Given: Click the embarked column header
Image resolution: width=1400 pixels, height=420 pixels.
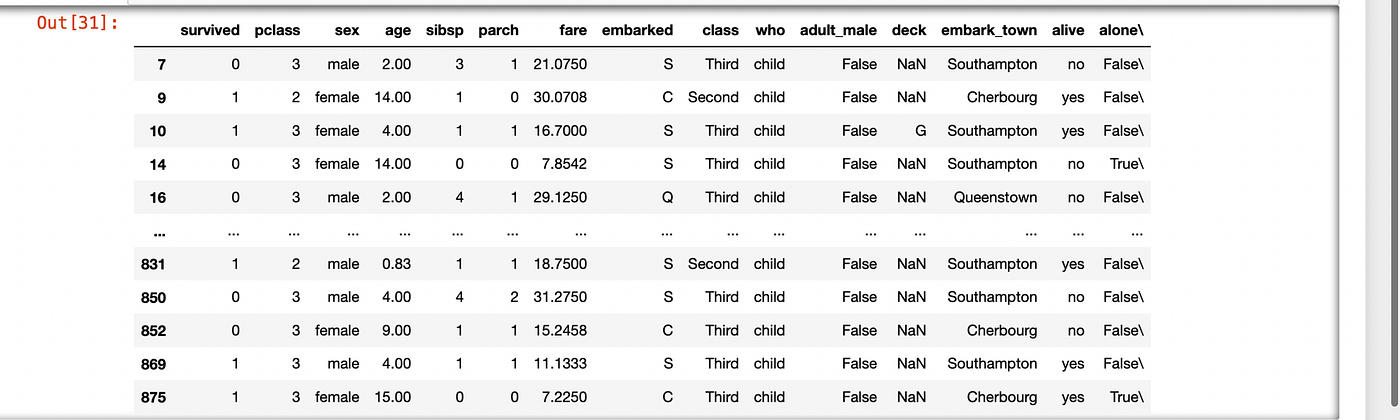Looking at the screenshot, I should (x=637, y=30).
